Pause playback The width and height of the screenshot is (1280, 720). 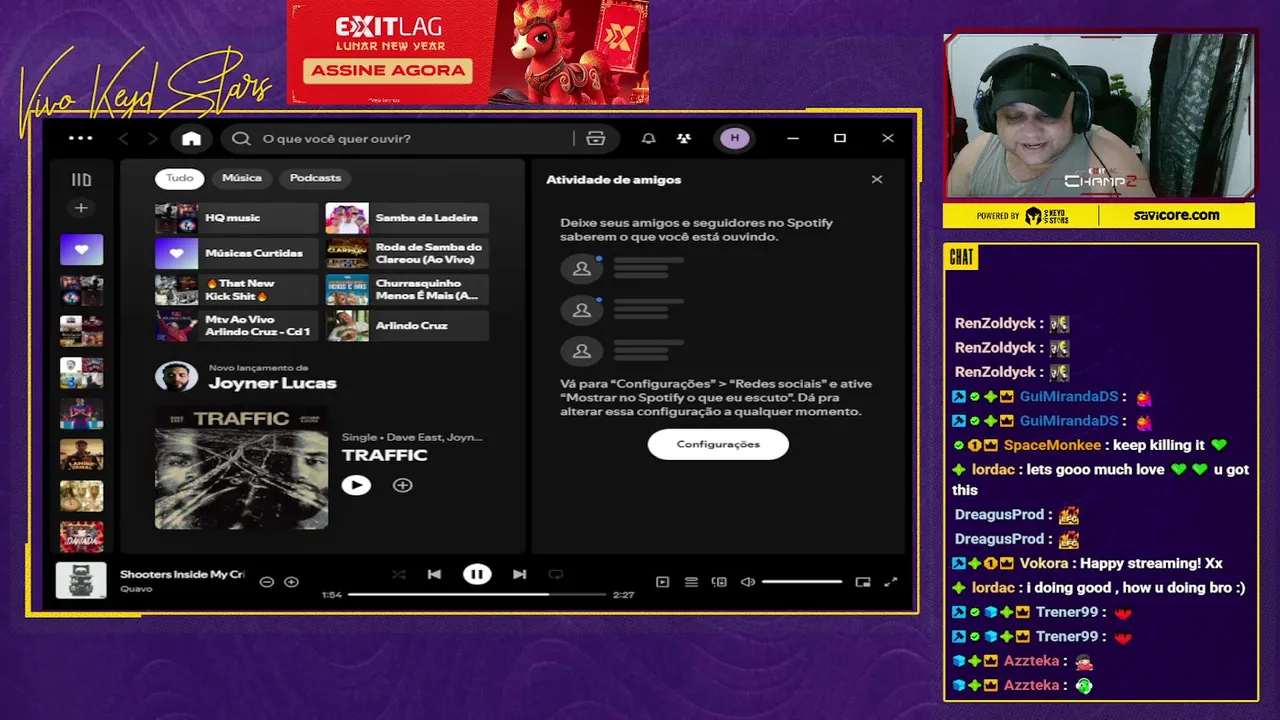click(x=477, y=574)
